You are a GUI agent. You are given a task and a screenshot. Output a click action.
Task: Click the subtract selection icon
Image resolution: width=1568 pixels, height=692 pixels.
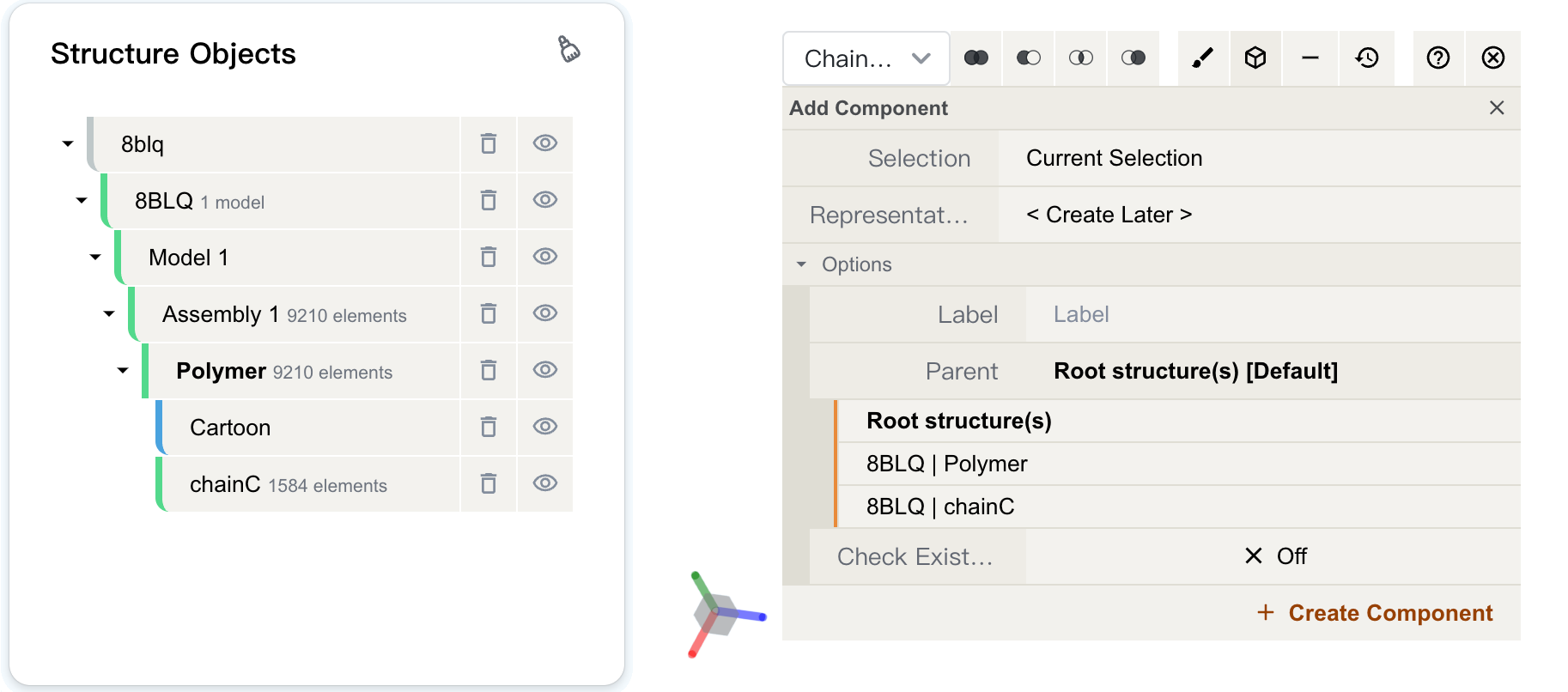point(1028,58)
